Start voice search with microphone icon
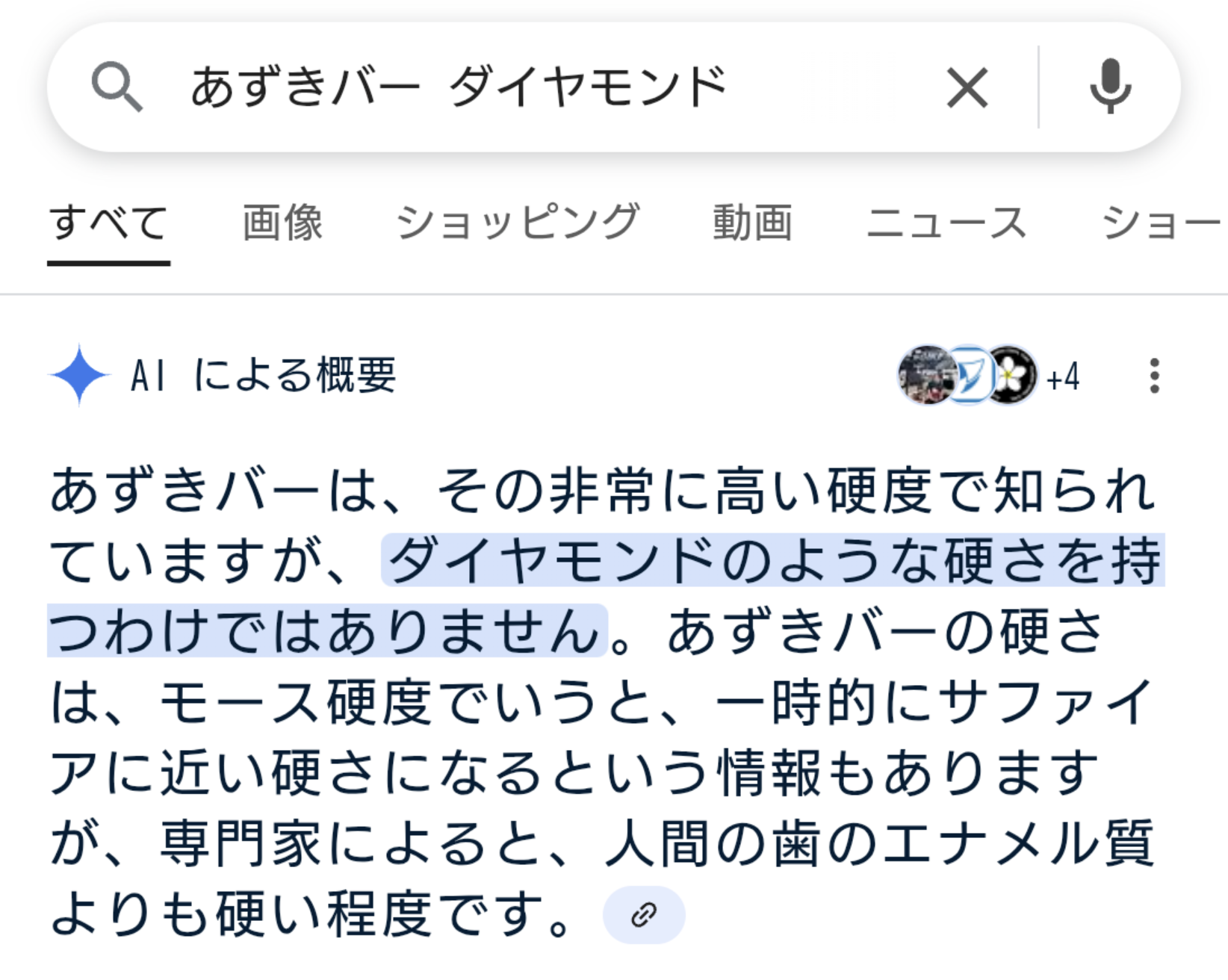Viewport: 1228px width, 980px height. [1110, 87]
